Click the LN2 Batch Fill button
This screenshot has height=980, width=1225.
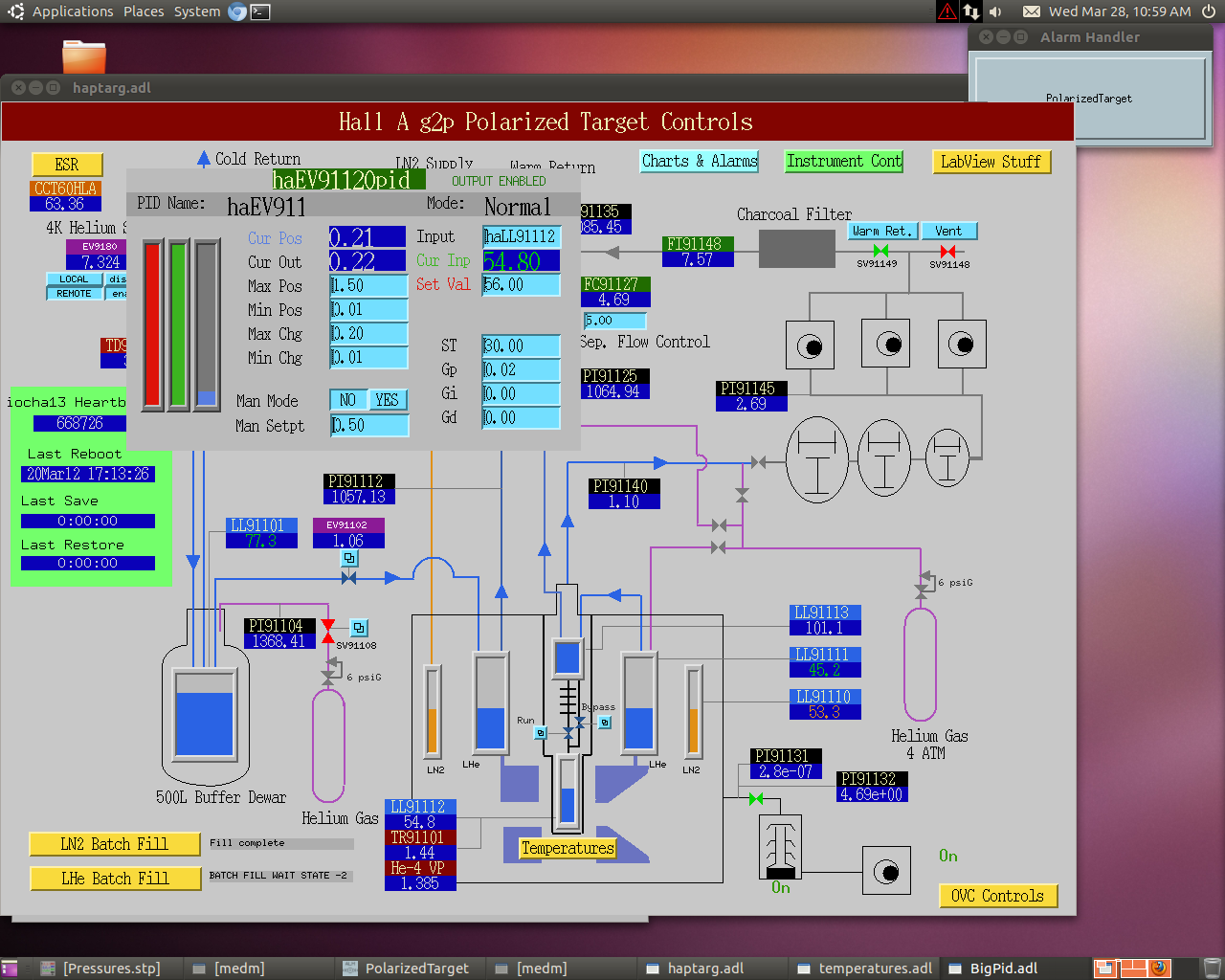pyautogui.click(x=115, y=844)
